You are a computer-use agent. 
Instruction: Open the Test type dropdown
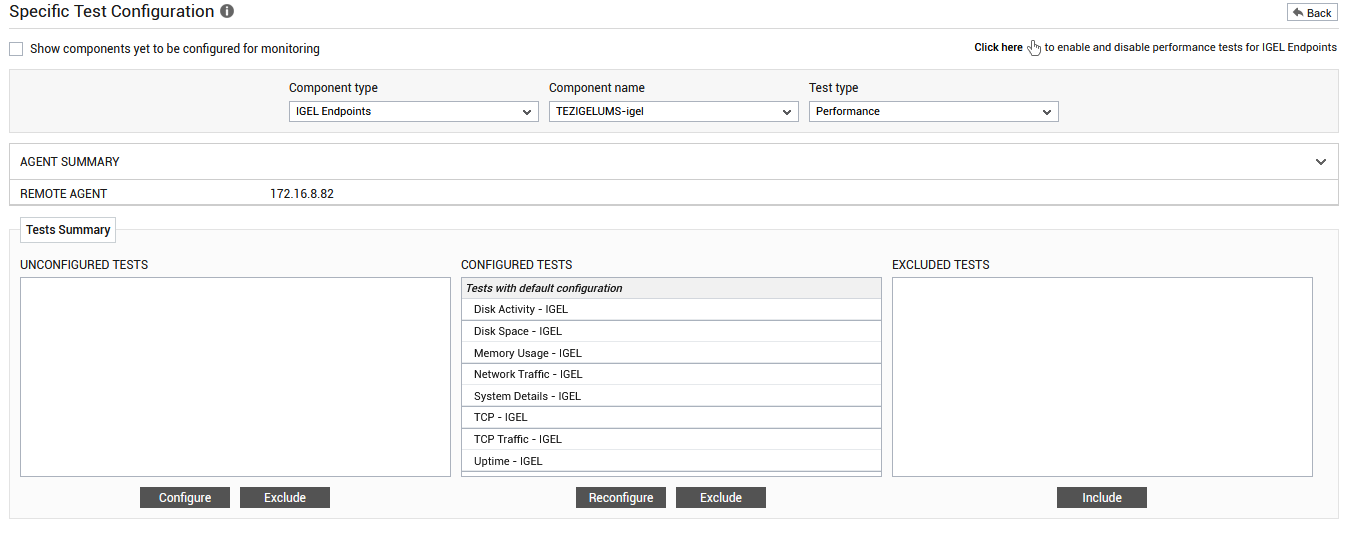[x=934, y=112]
